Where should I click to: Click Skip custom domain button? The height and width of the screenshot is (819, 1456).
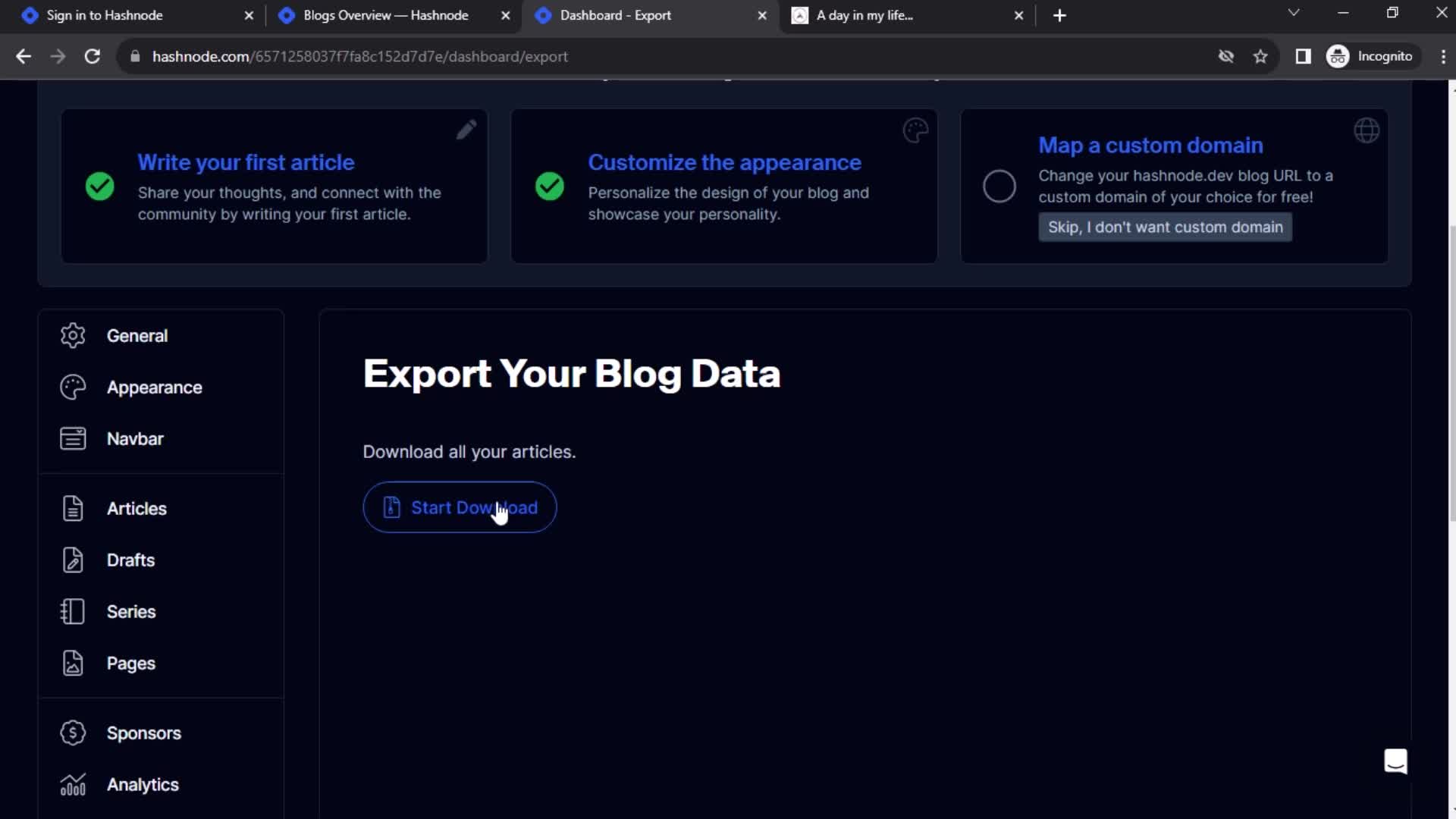coord(1163,227)
